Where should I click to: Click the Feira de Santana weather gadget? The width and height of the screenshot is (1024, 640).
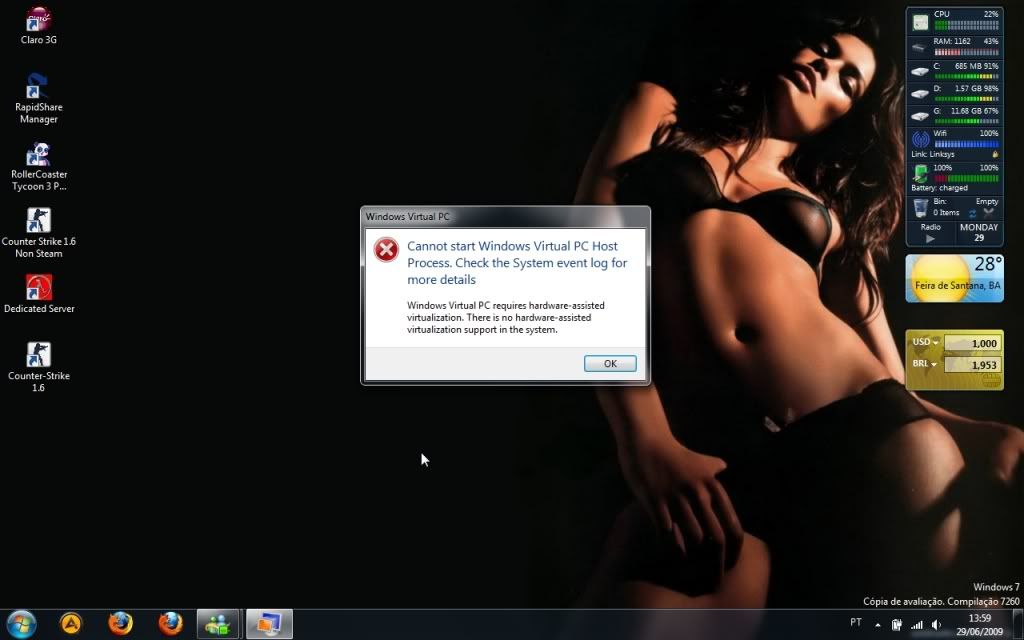click(954, 278)
